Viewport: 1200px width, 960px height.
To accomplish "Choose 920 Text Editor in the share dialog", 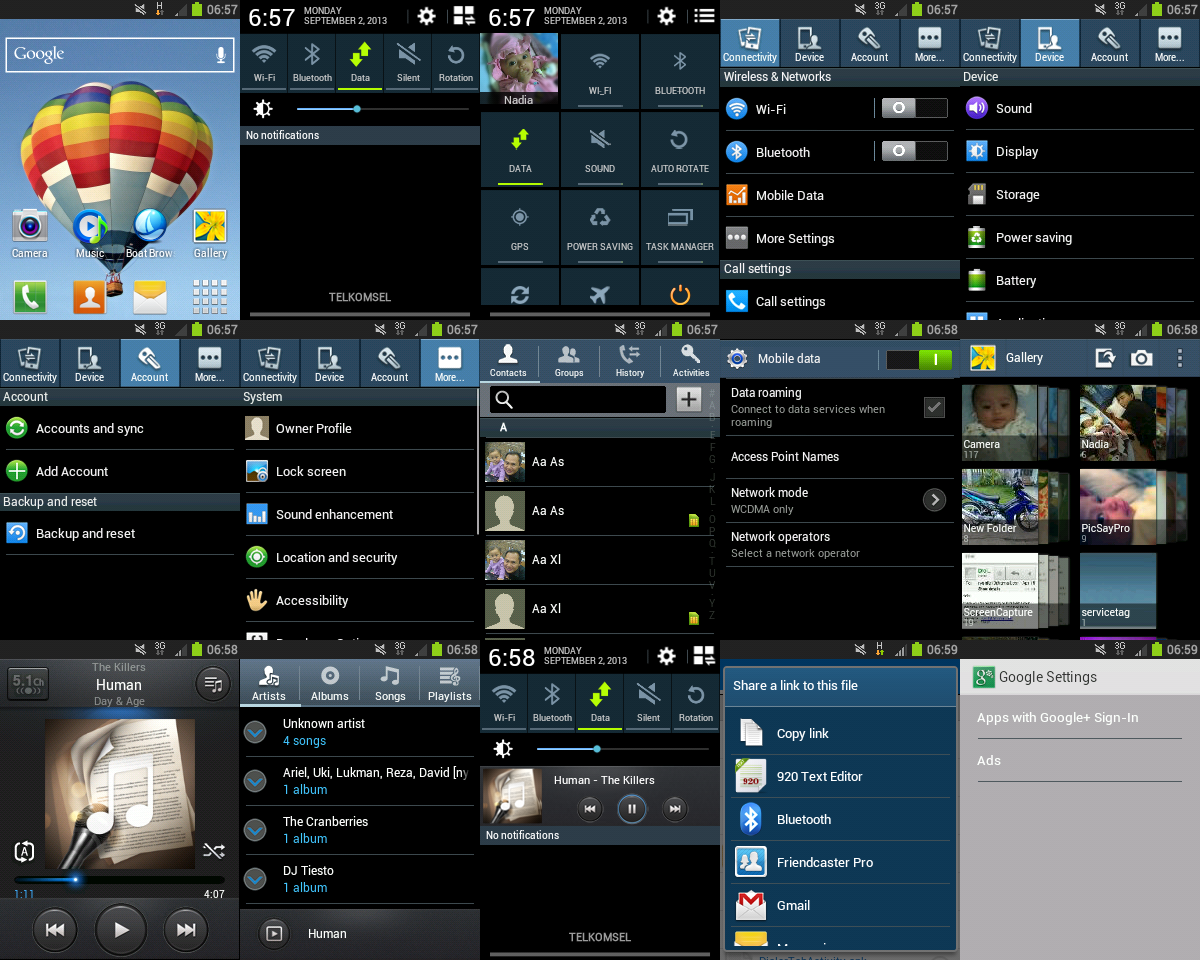I will (841, 776).
